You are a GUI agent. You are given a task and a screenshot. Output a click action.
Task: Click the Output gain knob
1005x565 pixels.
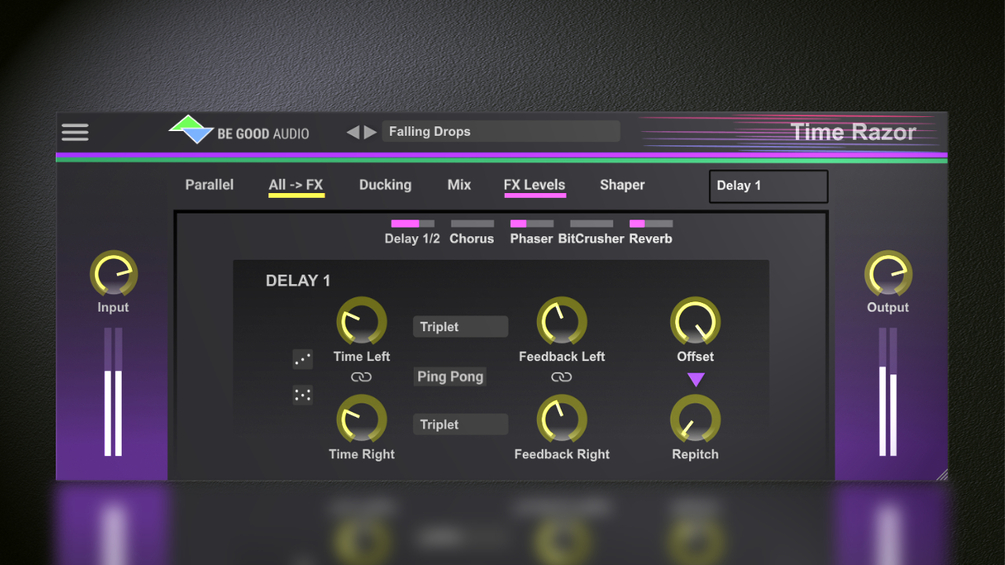[888, 274]
